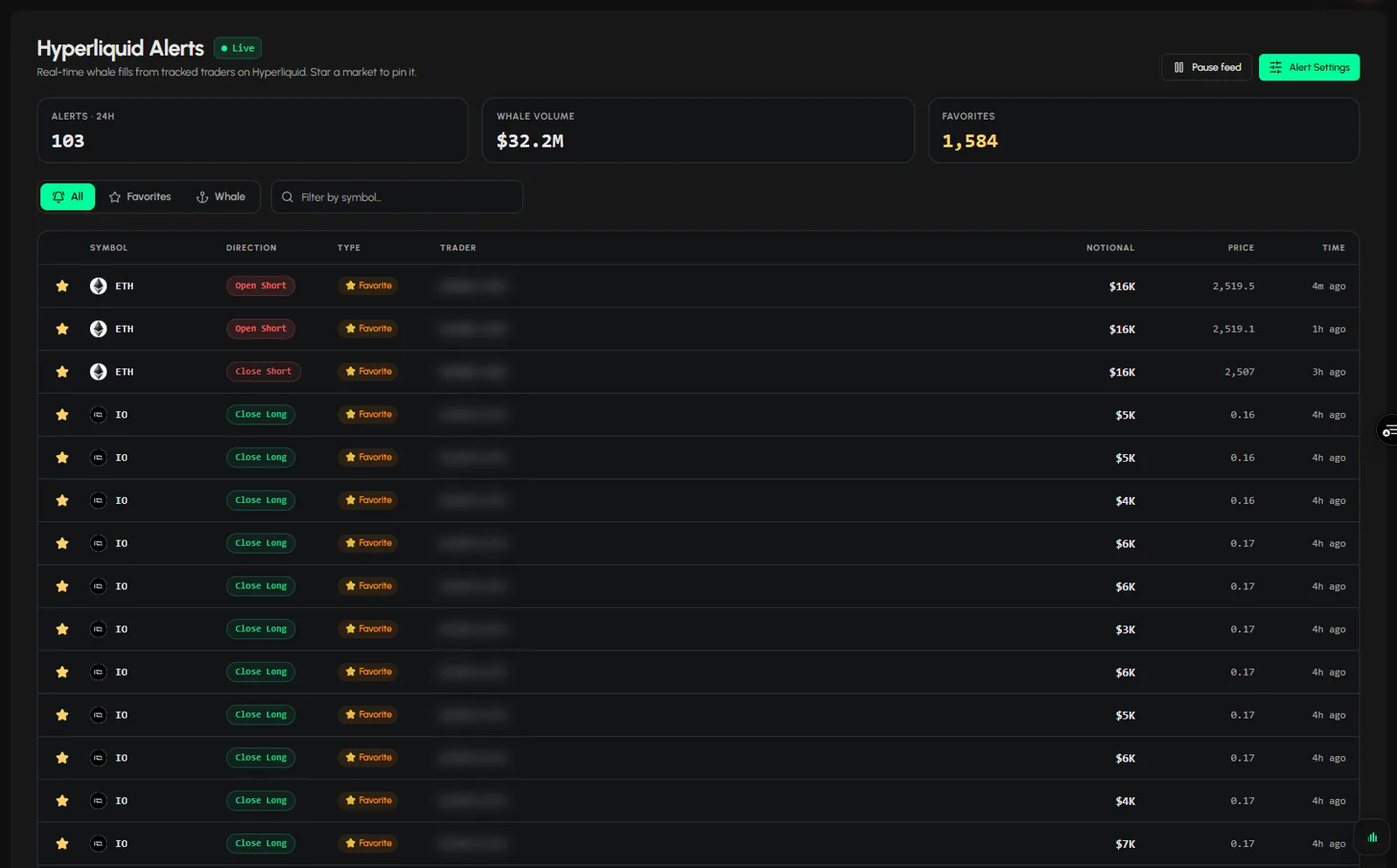Click the IO coin icon in $7K row

tap(99, 844)
